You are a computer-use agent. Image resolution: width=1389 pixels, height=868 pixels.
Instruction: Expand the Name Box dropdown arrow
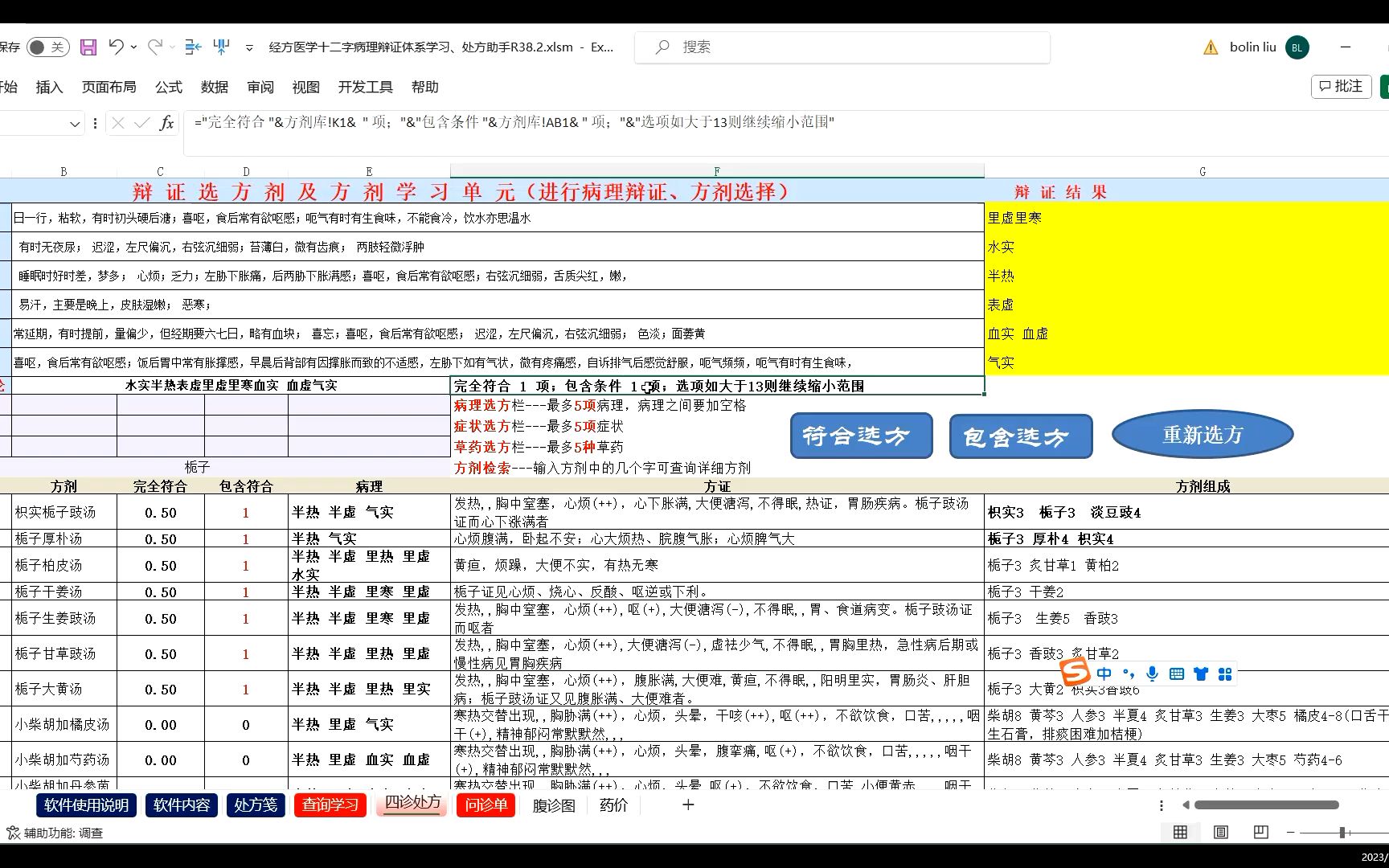coord(75,124)
